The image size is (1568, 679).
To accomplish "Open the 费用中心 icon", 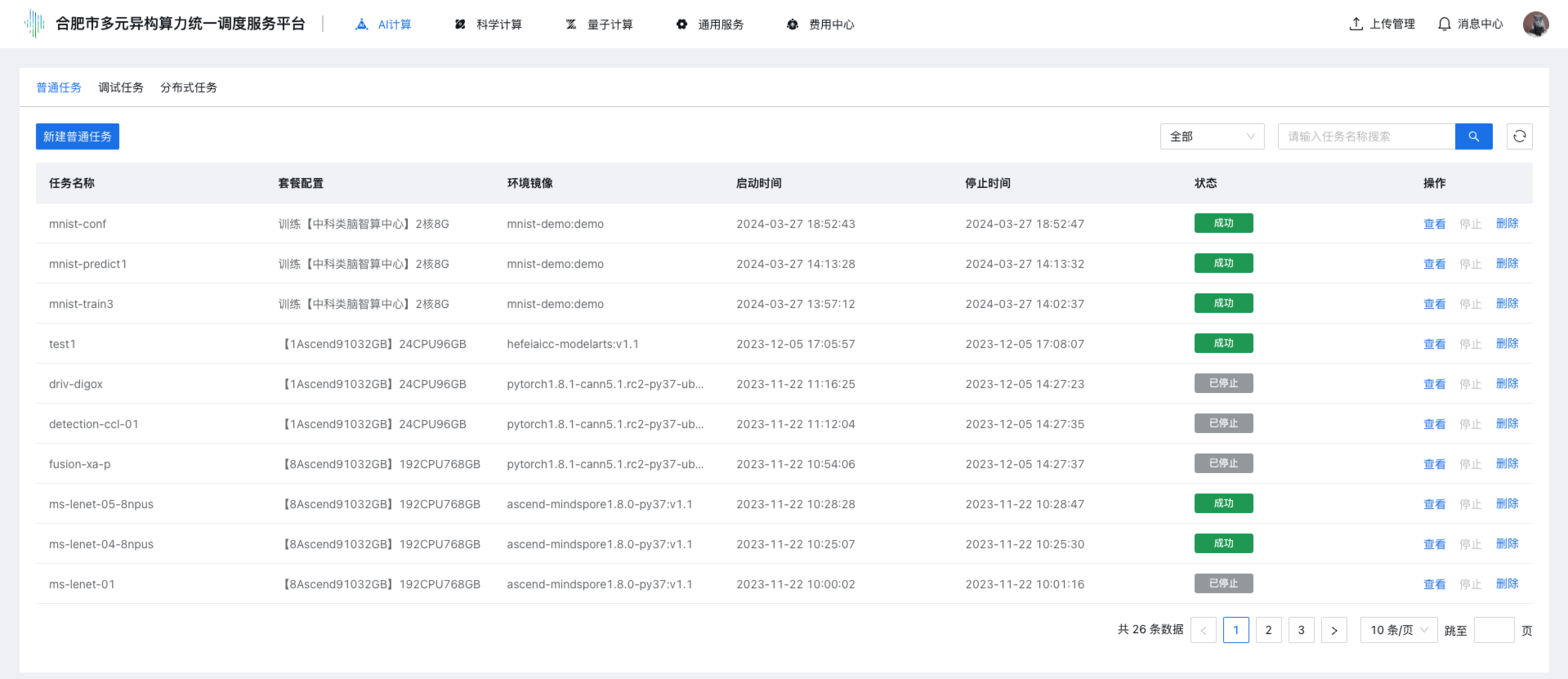I will click(x=792, y=25).
